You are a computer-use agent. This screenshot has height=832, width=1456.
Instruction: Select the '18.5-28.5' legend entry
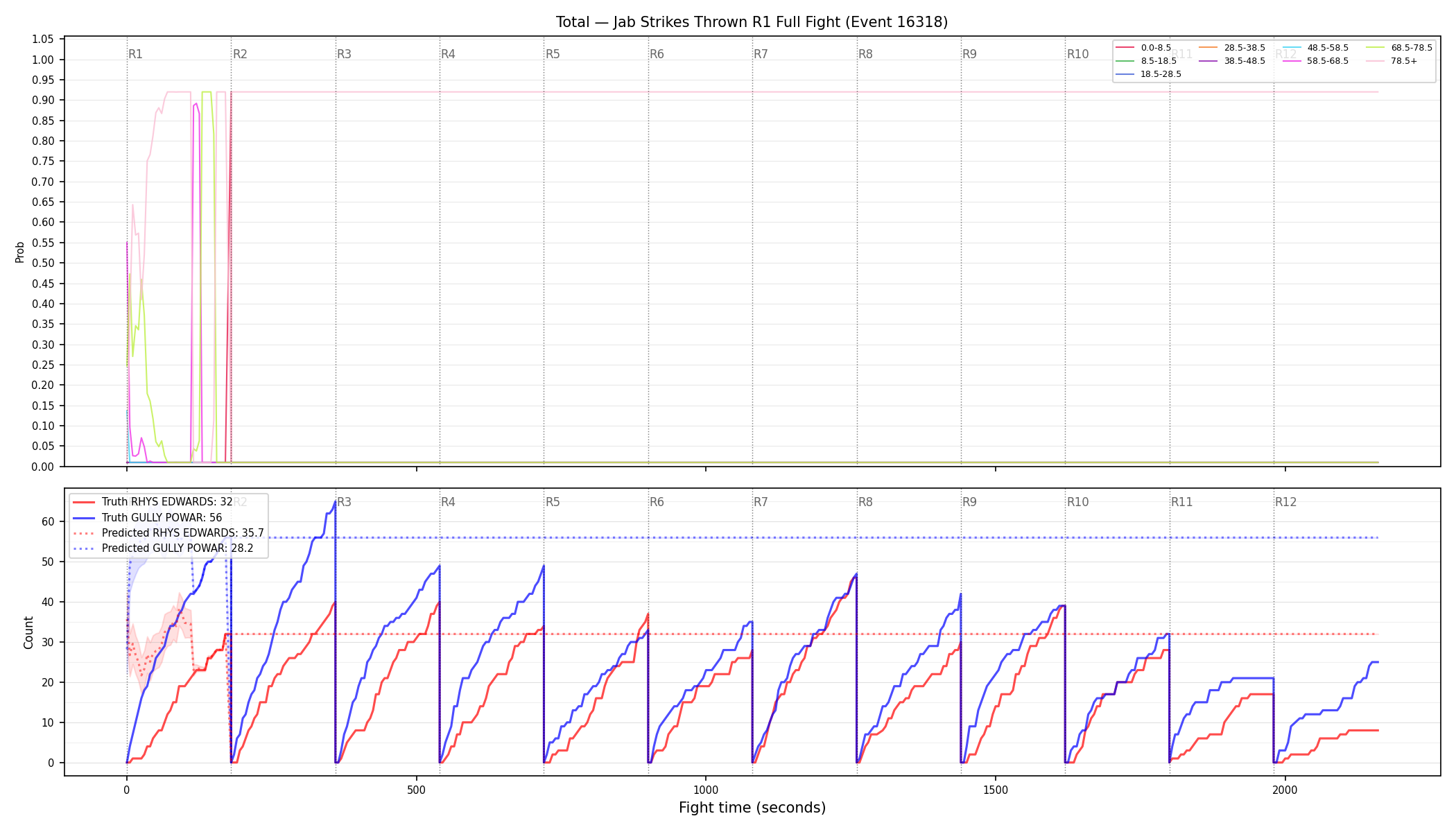(1148, 74)
